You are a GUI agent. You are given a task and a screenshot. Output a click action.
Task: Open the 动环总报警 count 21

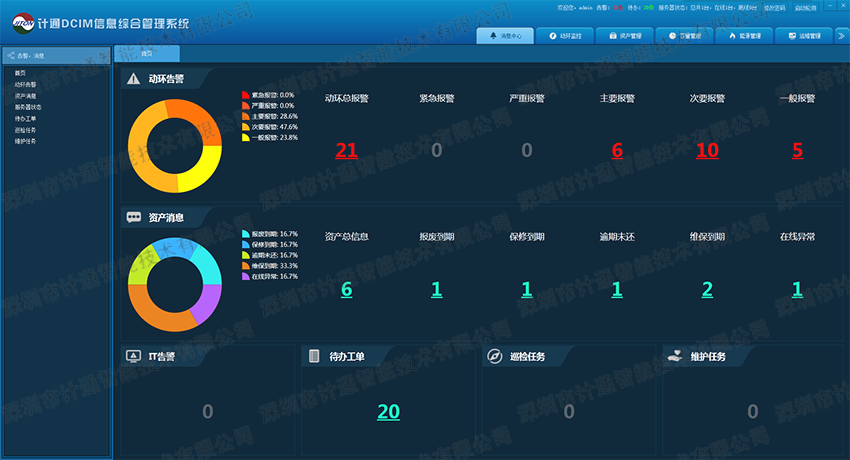coord(346,151)
